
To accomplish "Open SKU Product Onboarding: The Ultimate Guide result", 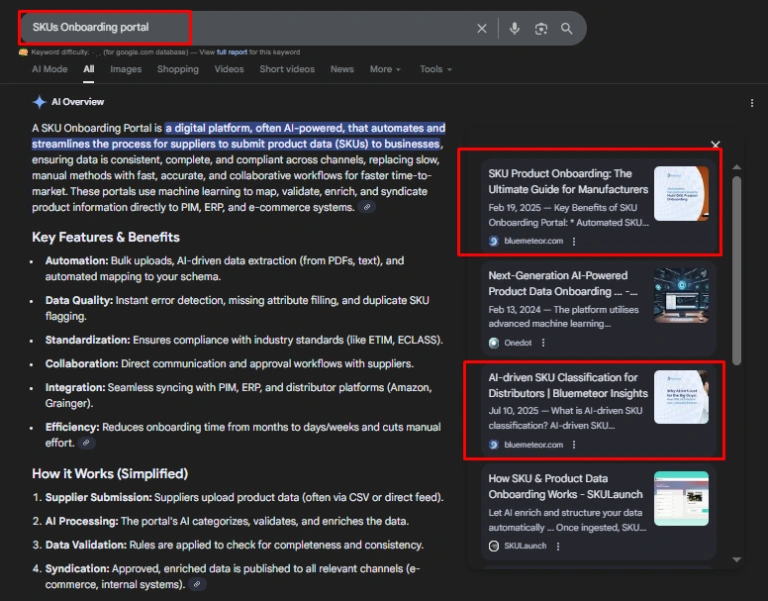I will pyautogui.click(x=568, y=181).
